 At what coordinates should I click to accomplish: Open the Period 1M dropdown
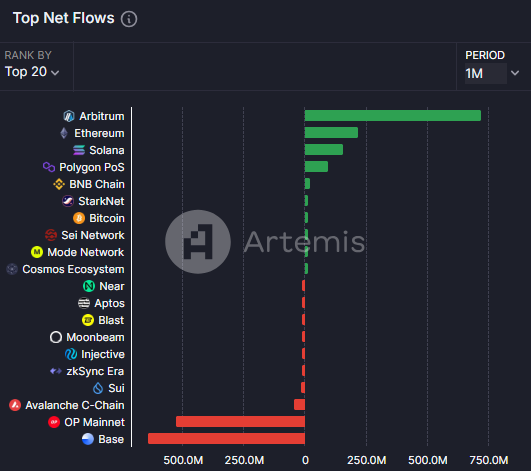point(492,73)
